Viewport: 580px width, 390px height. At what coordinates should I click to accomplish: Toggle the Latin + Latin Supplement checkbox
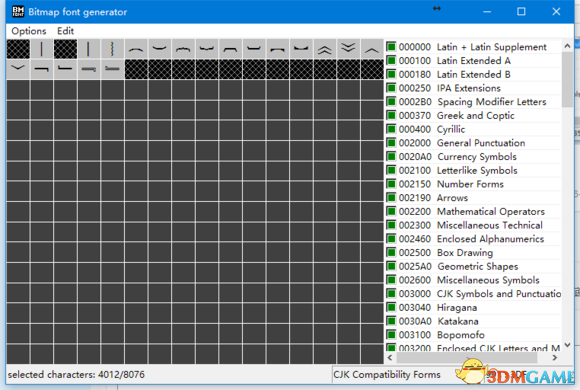pyautogui.click(x=391, y=47)
